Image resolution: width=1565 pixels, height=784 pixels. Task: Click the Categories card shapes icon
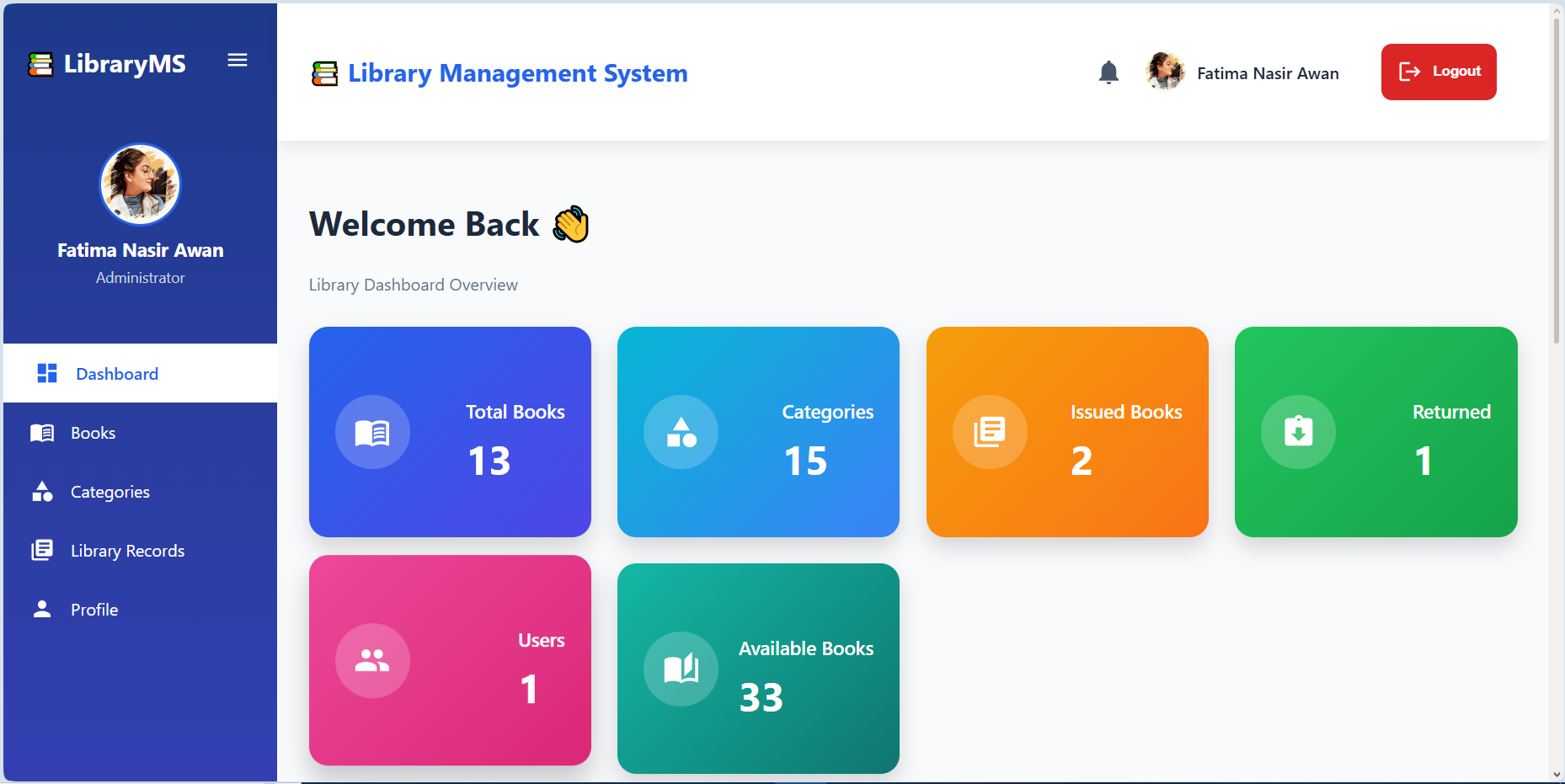(681, 432)
